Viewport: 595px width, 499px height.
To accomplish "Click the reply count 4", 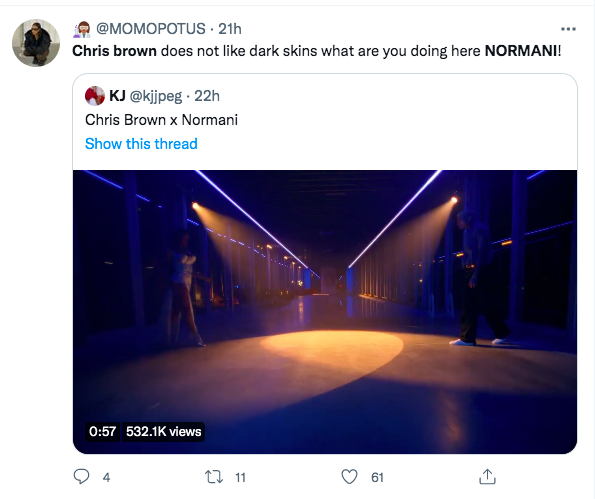I will [x=107, y=477].
